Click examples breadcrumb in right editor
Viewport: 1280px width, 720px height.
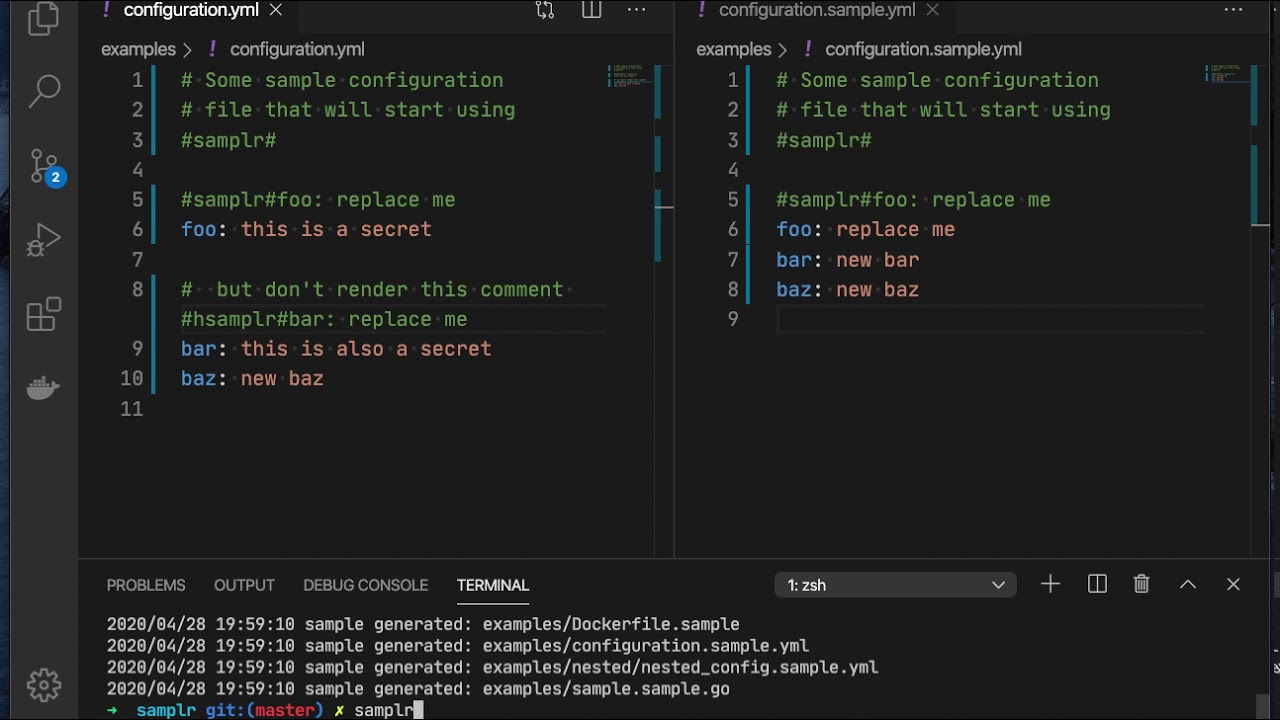[734, 49]
